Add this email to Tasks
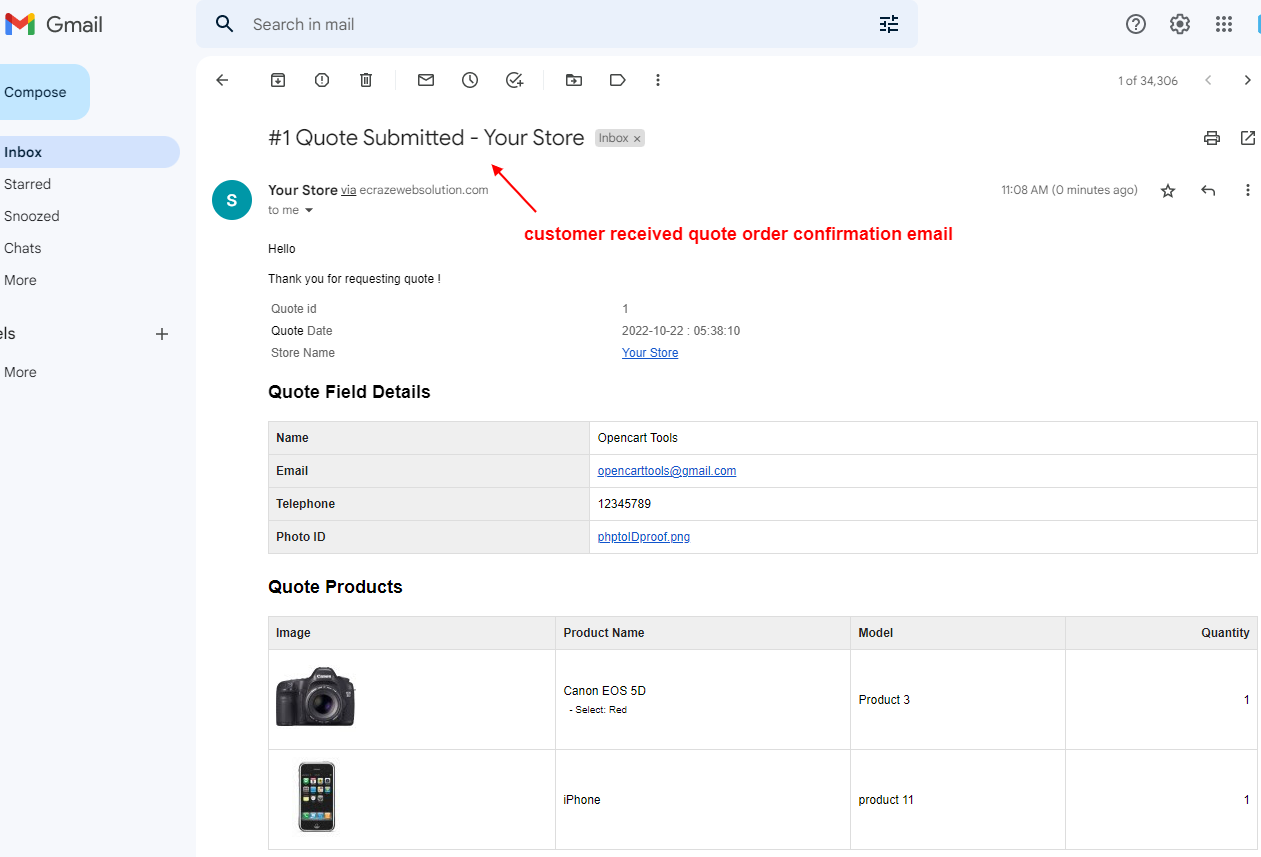The width and height of the screenshot is (1261, 857). click(514, 80)
